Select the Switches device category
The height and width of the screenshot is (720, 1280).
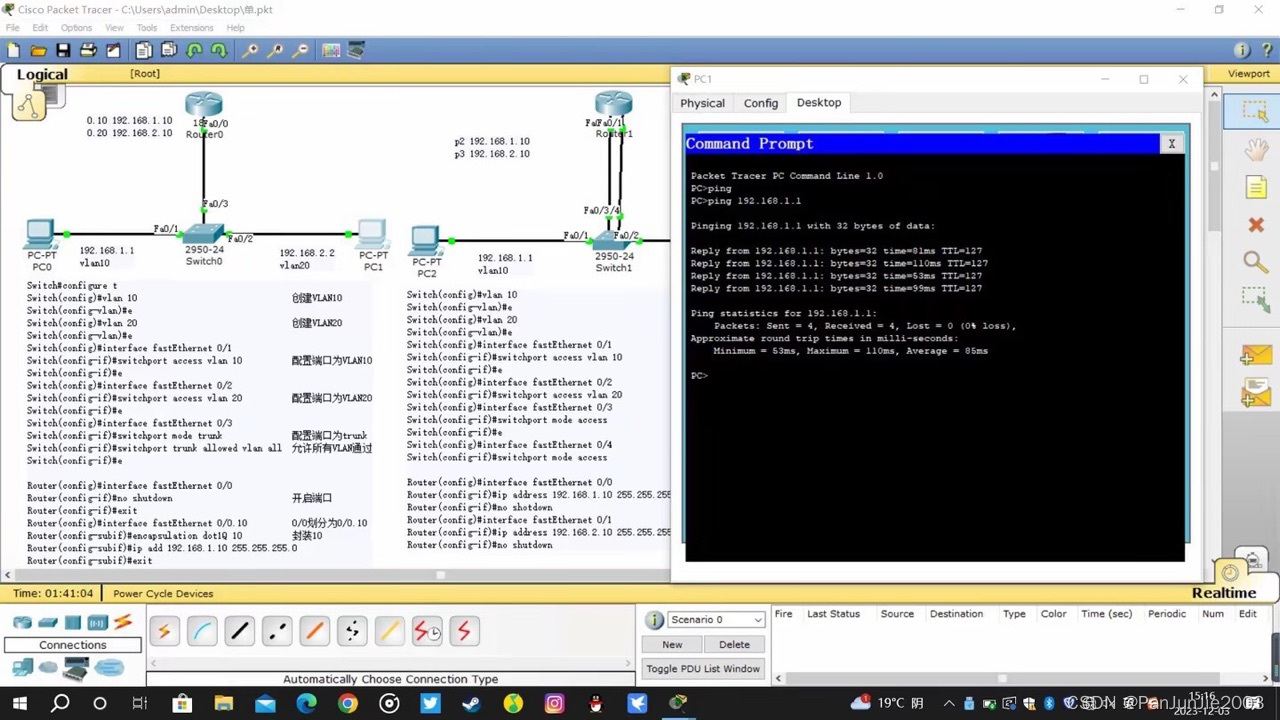[x=47, y=623]
